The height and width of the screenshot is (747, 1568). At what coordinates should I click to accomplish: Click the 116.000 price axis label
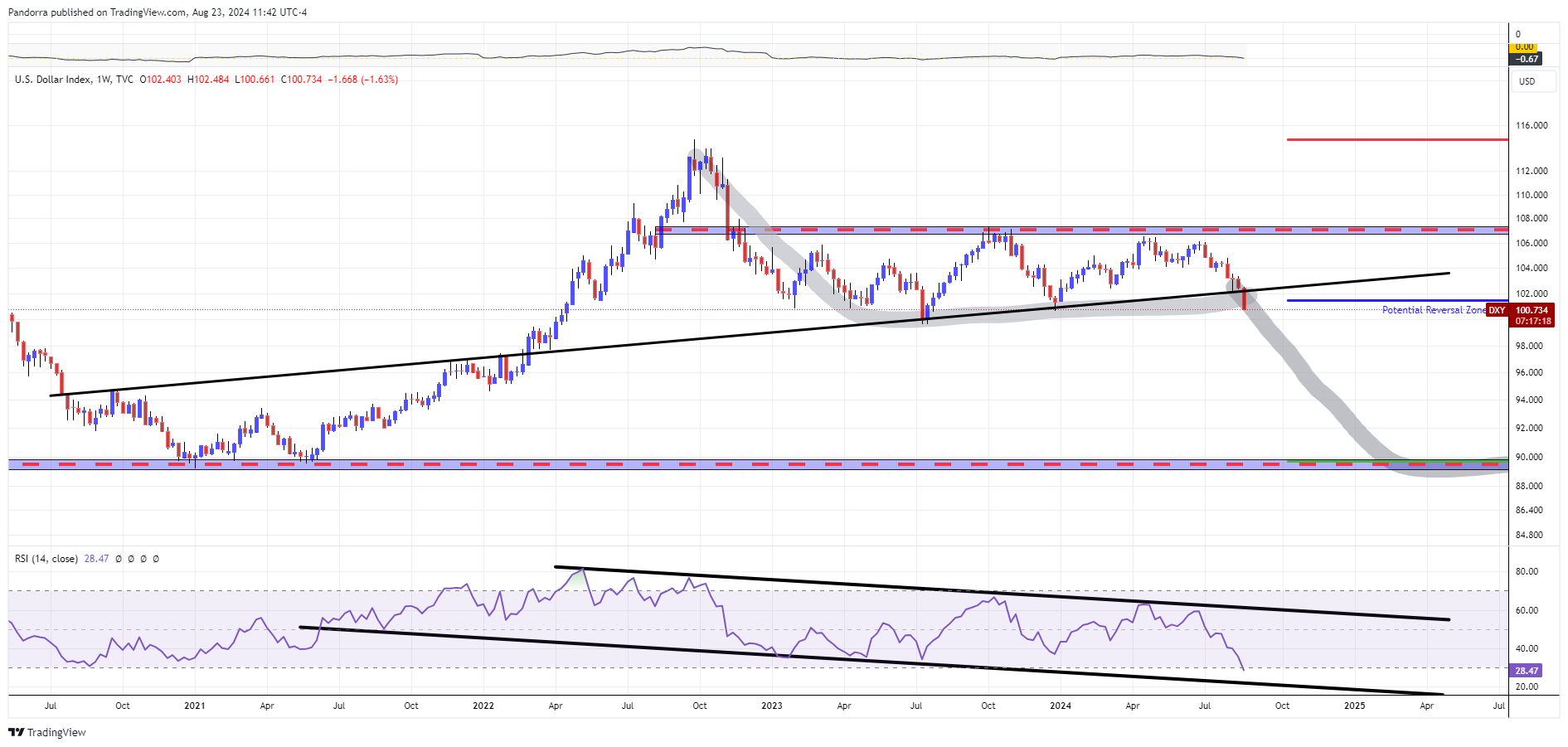1532,126
